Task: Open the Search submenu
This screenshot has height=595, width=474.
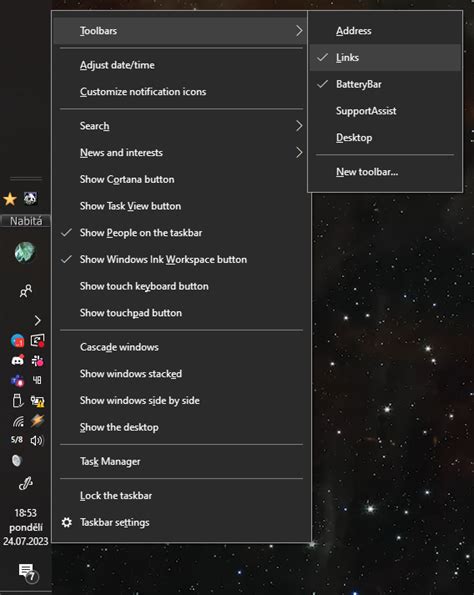Action: point(181,126)
